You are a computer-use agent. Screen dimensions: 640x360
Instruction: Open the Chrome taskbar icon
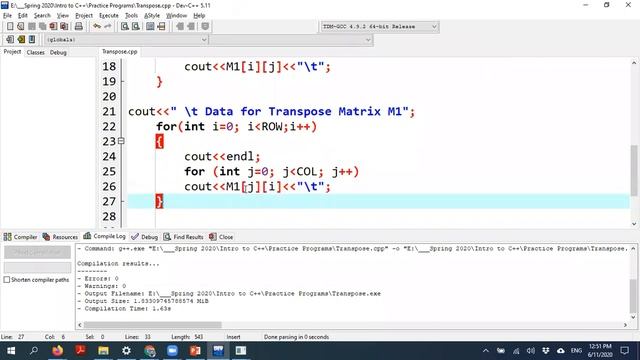149,351
